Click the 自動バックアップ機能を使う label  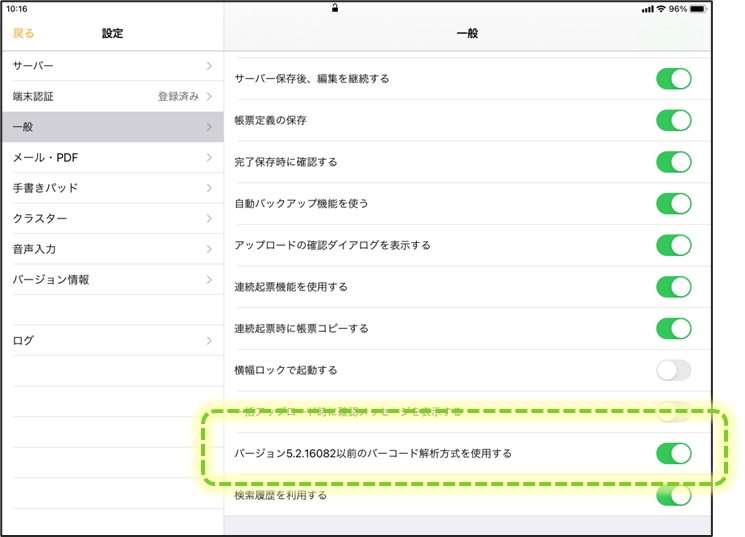coord(301,203)
